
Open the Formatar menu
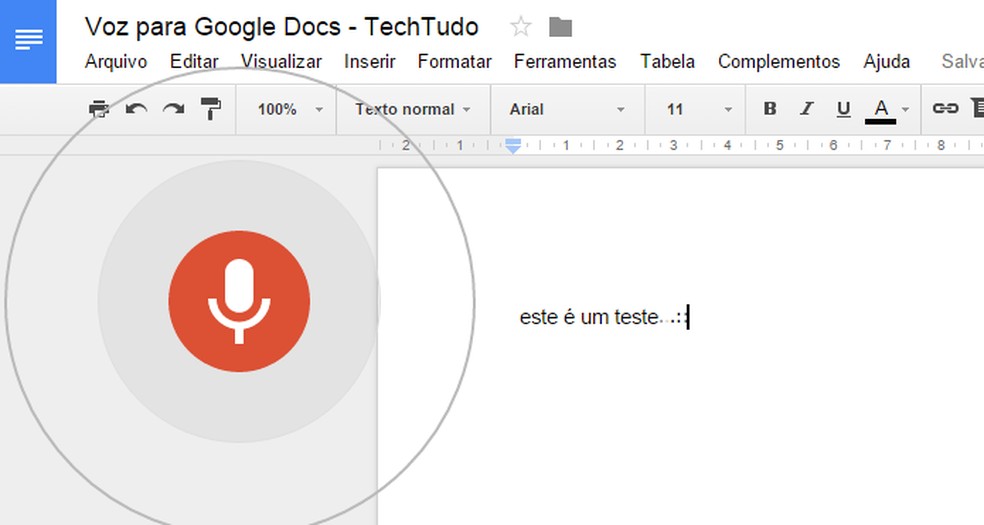(454, 61)
